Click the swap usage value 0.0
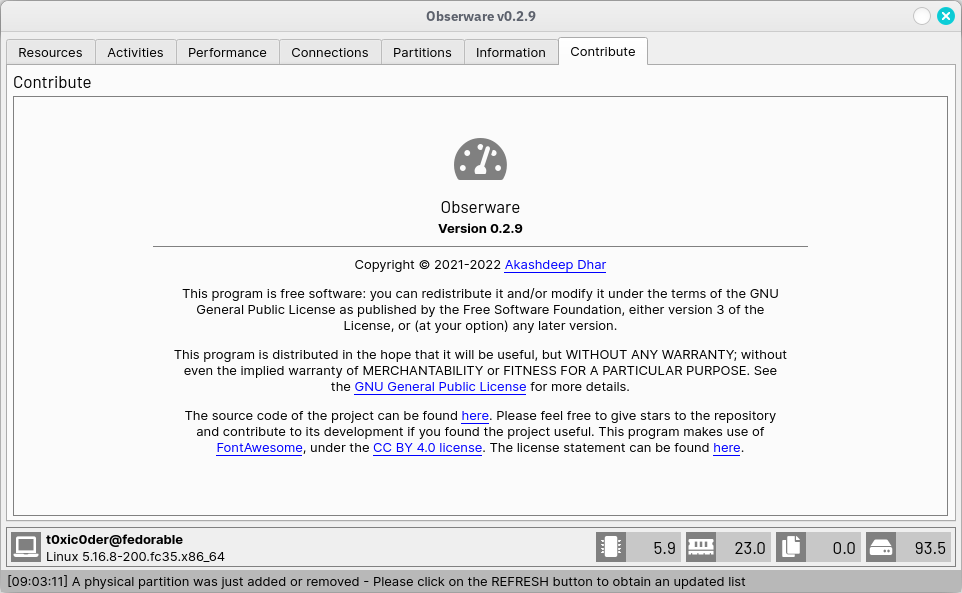The image size is (962, 593). point(844,548)
